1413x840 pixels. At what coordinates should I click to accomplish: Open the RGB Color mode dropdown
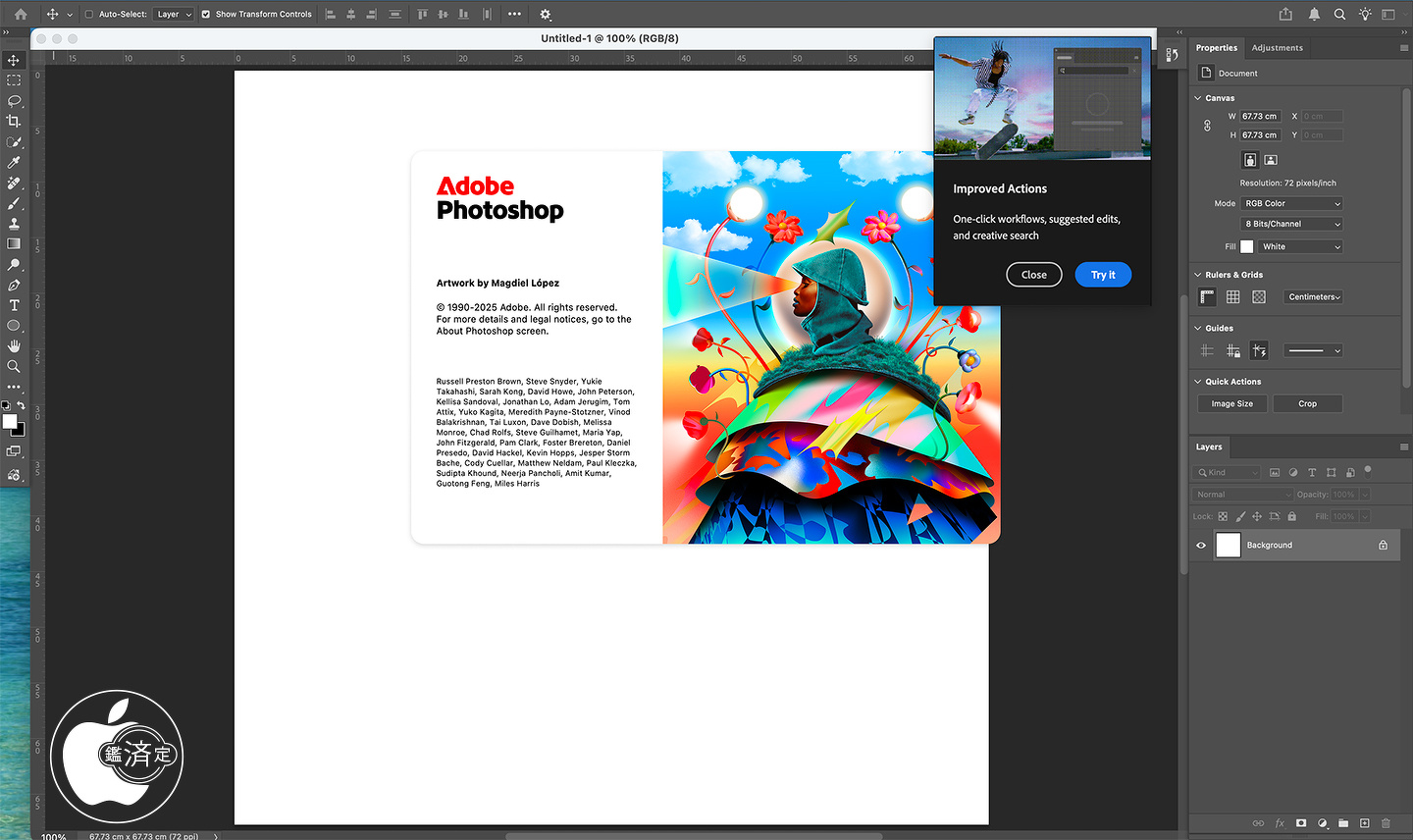(x=1291, y=204)
